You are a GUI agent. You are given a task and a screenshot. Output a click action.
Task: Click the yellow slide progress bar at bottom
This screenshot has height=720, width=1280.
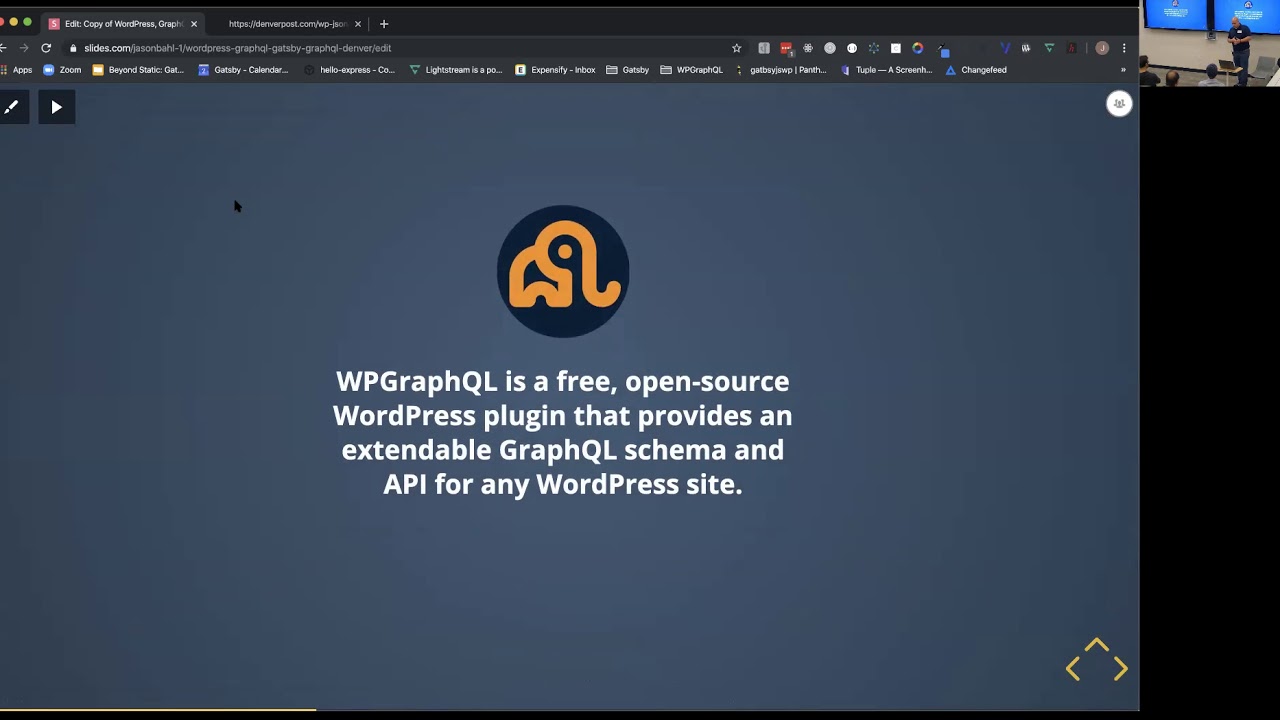click(158, 710)
